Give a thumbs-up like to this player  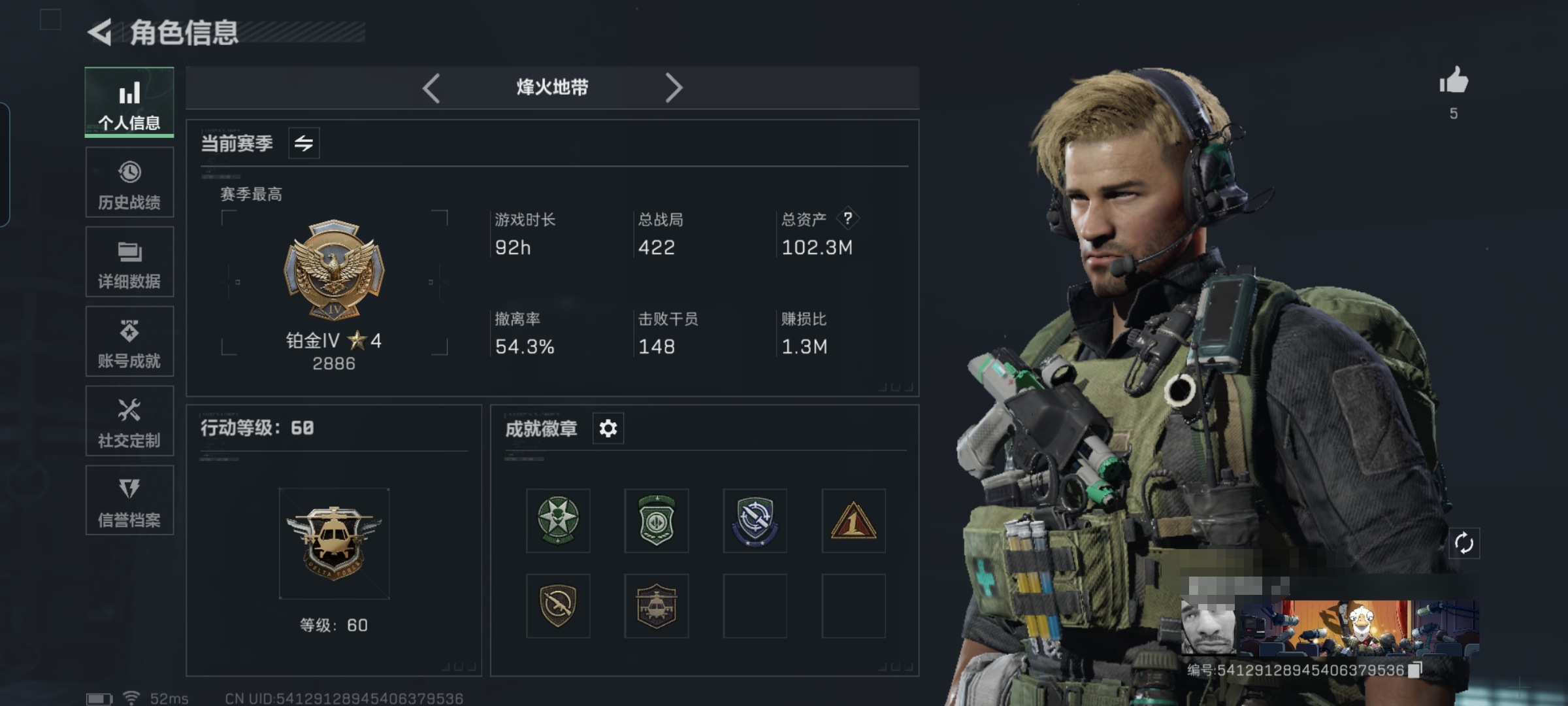(x=1453, y=81)
